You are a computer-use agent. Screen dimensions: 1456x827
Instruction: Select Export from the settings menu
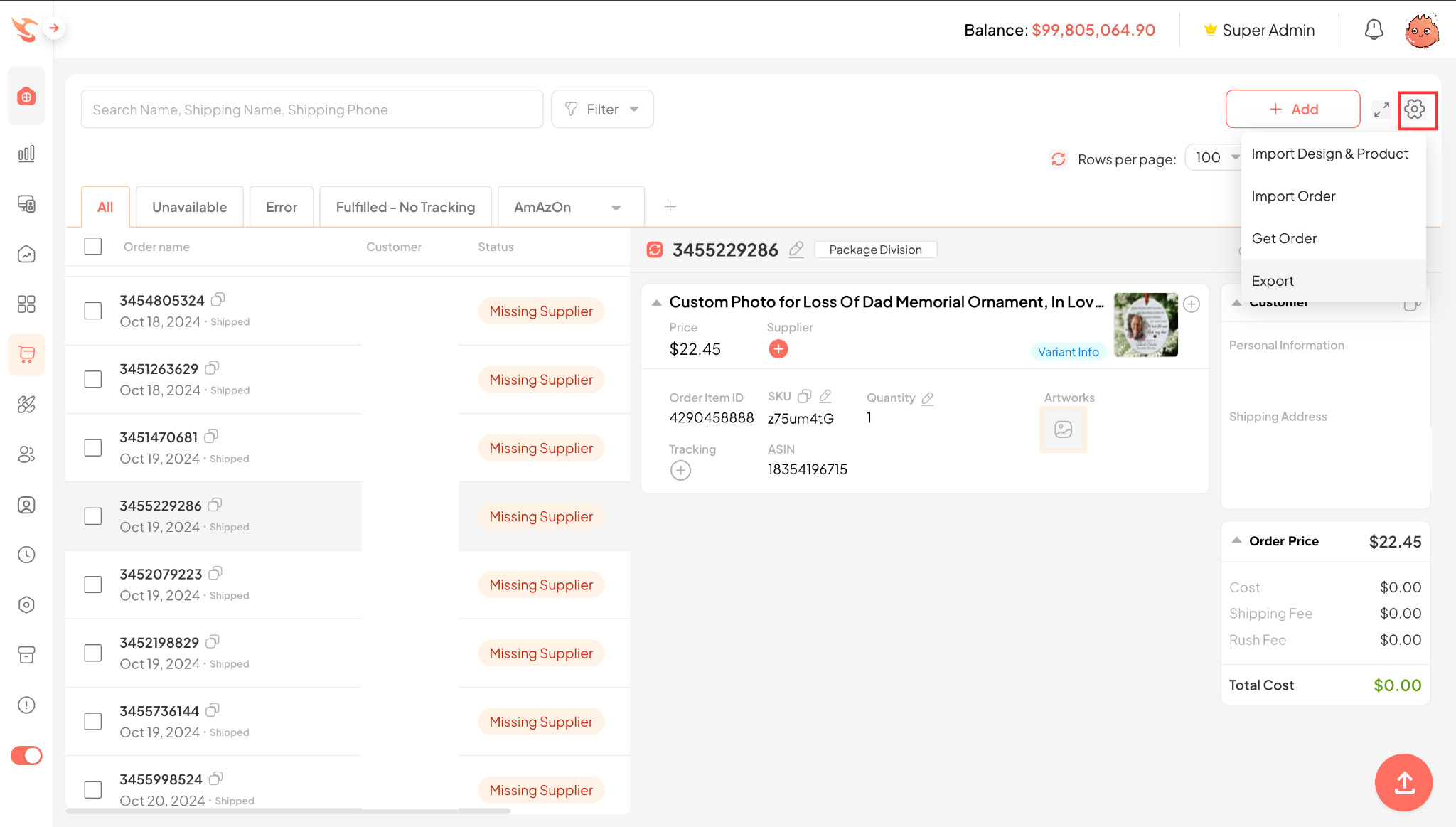point(1273,281)
